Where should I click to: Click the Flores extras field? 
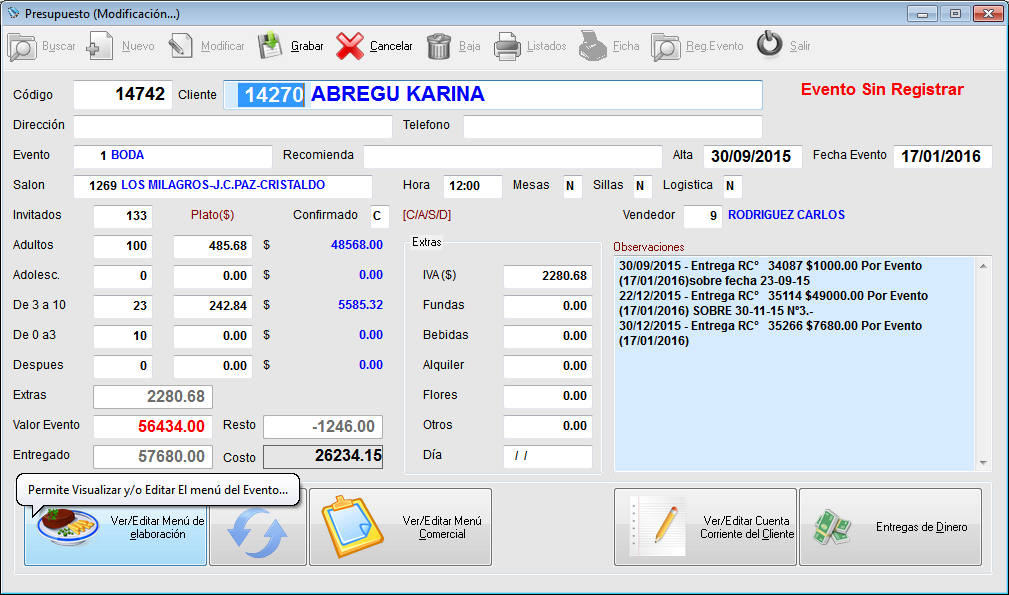[x=548, y=396]
